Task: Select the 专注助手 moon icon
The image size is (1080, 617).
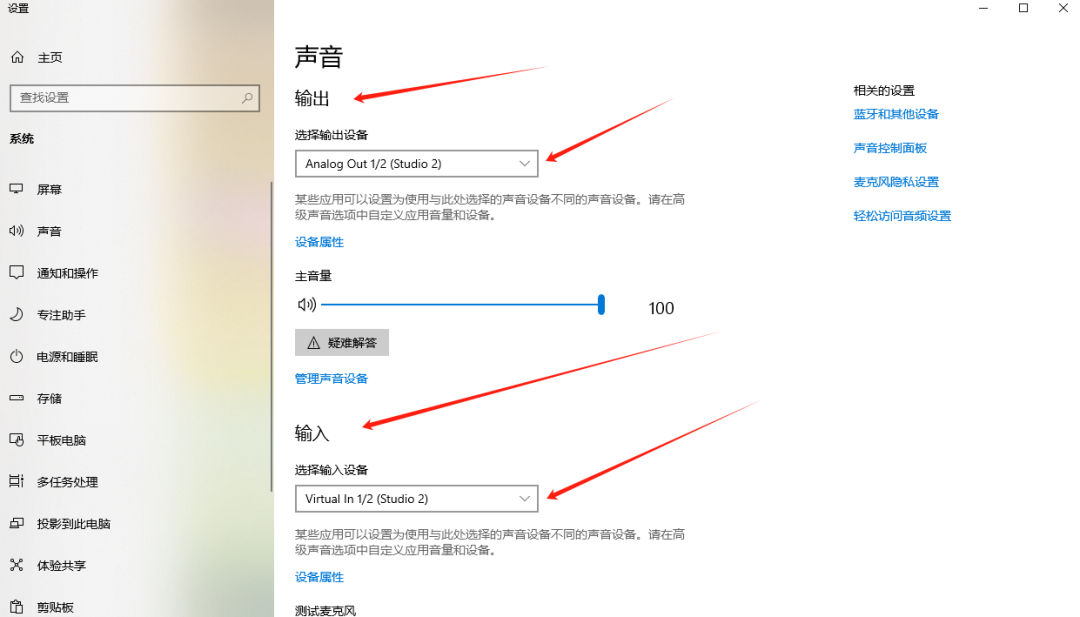Action: tap(17, 314)
